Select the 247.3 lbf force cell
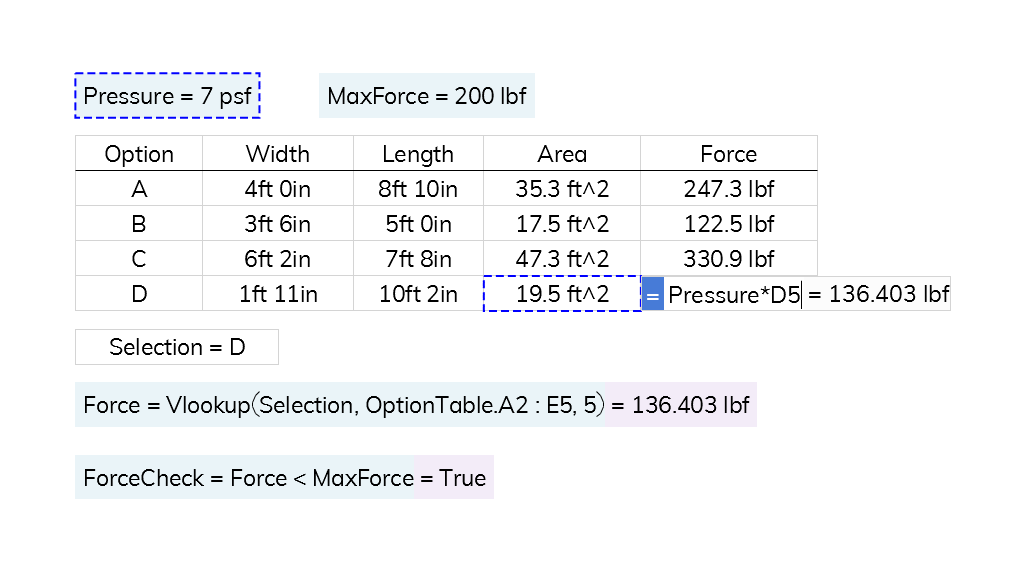 729,189
